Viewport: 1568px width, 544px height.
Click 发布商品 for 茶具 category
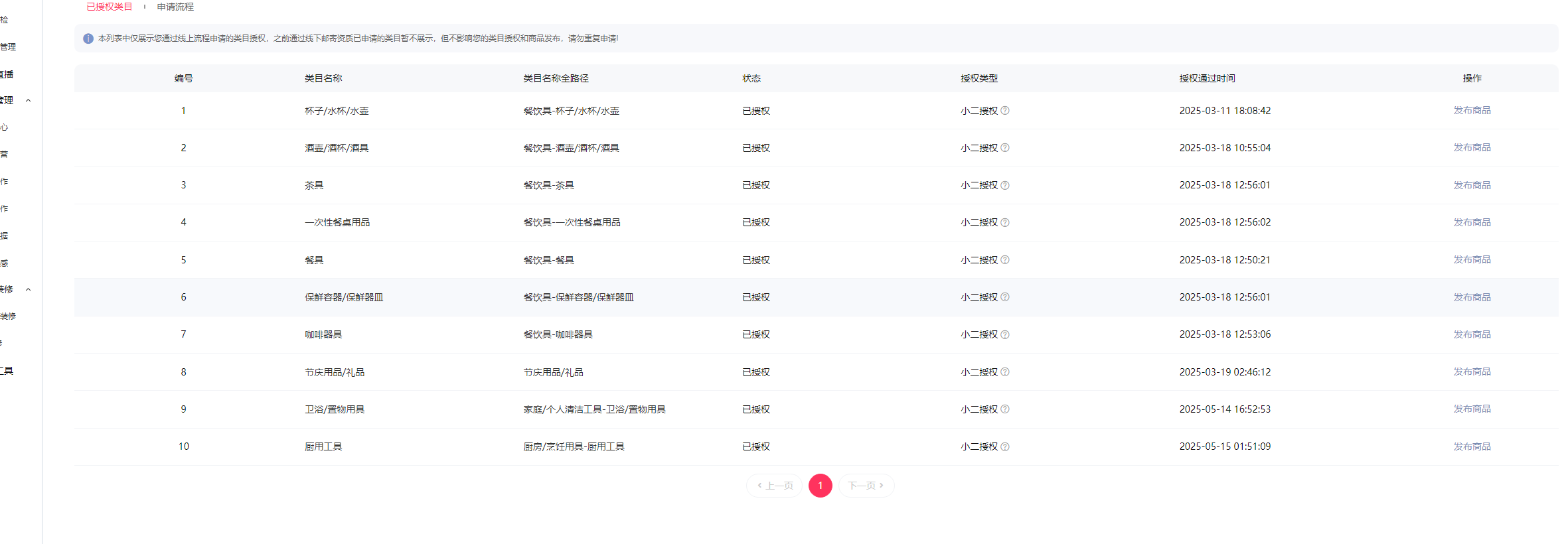pyautogui.click(x=1472, y=185)
